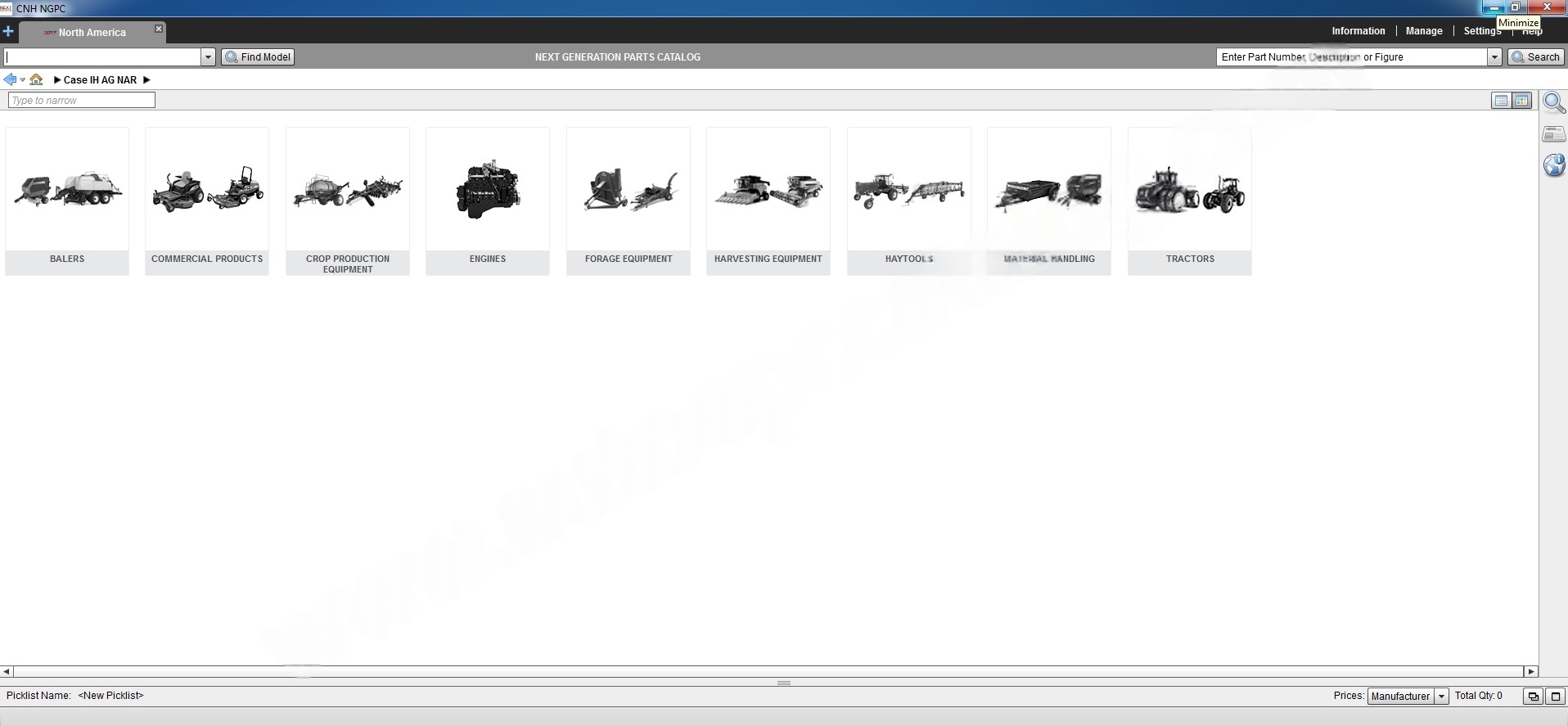Click the Find Model button
Screen dimensions: 1568x726
tap(258, 57)
